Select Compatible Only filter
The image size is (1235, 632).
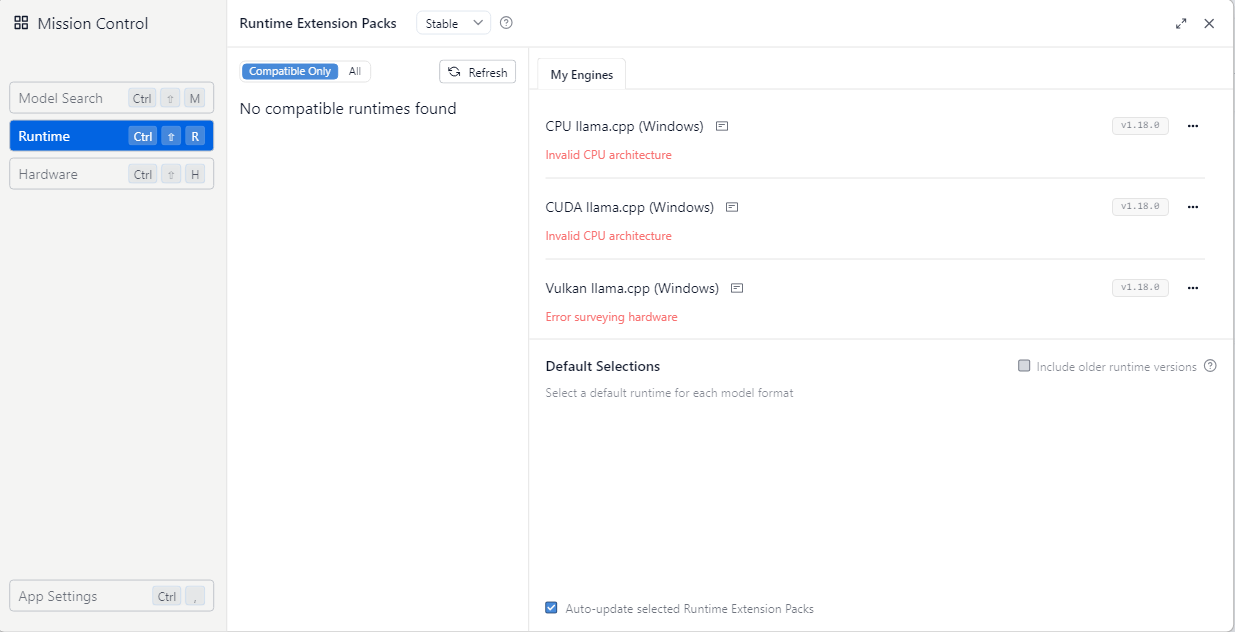tap(290, 72)
